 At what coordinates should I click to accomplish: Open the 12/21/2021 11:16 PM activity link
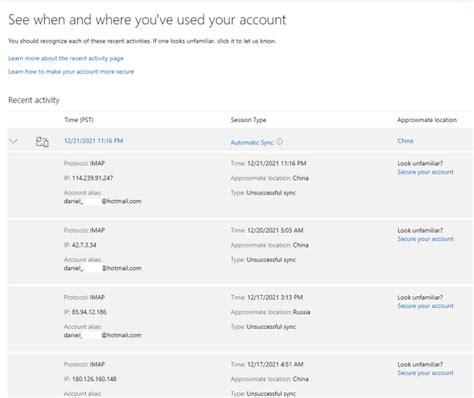(x=93, y=141)
